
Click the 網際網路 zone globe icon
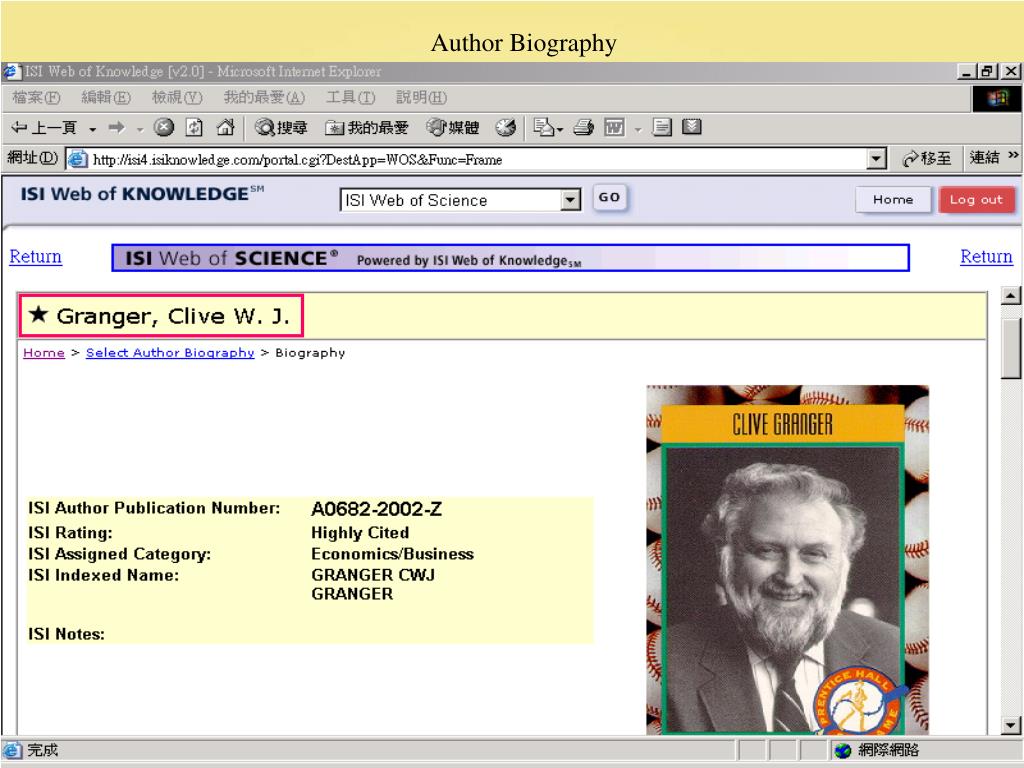pos(842,751)
